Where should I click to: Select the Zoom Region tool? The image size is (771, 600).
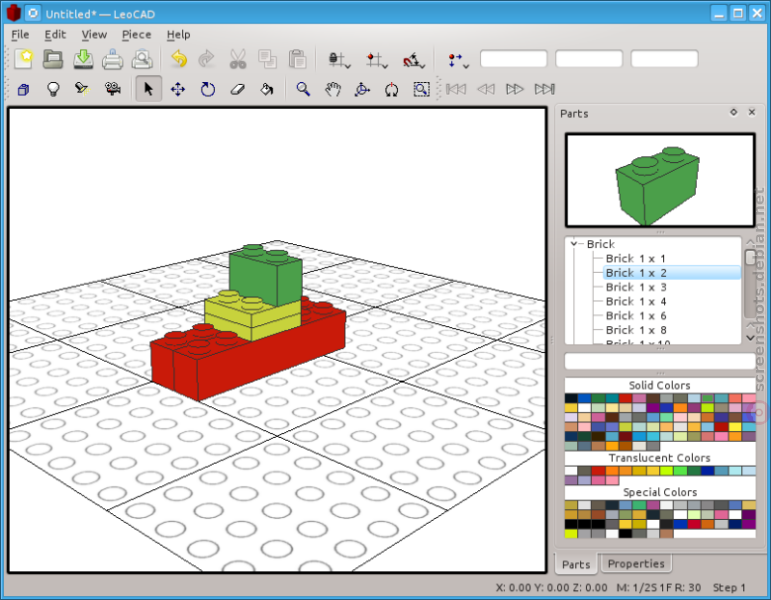point(421,89)
